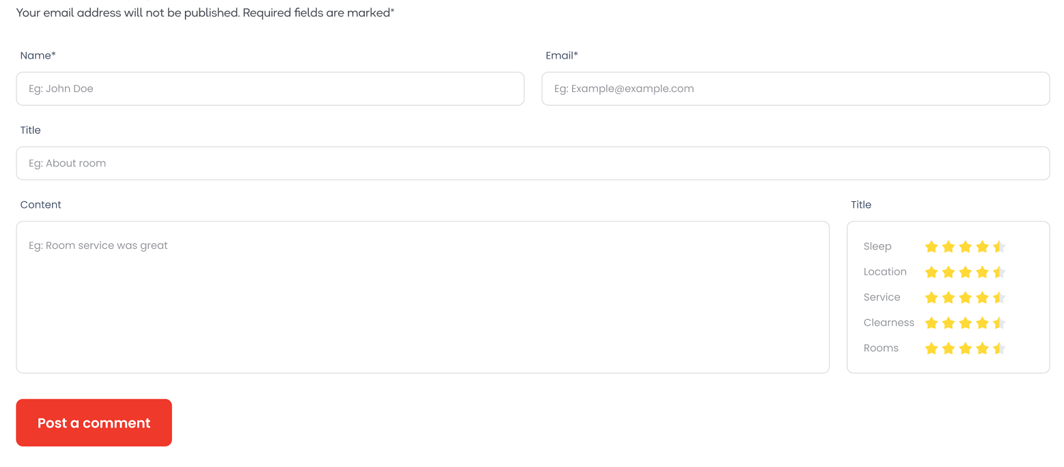This screenshot has height=467, width=1064.
Task: Click the first Service star
Action: (932, 297)
